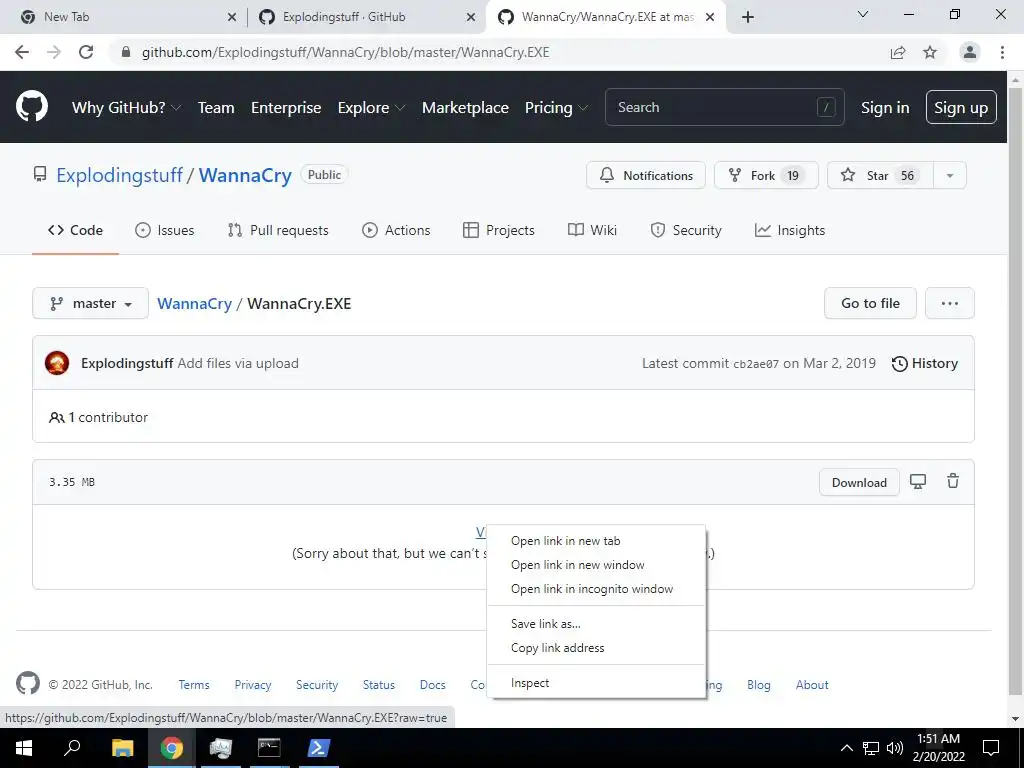The width and height of the screenshot is (1024, 768).
Task: Click the Notifications button
Action: (x=646, y=175)
